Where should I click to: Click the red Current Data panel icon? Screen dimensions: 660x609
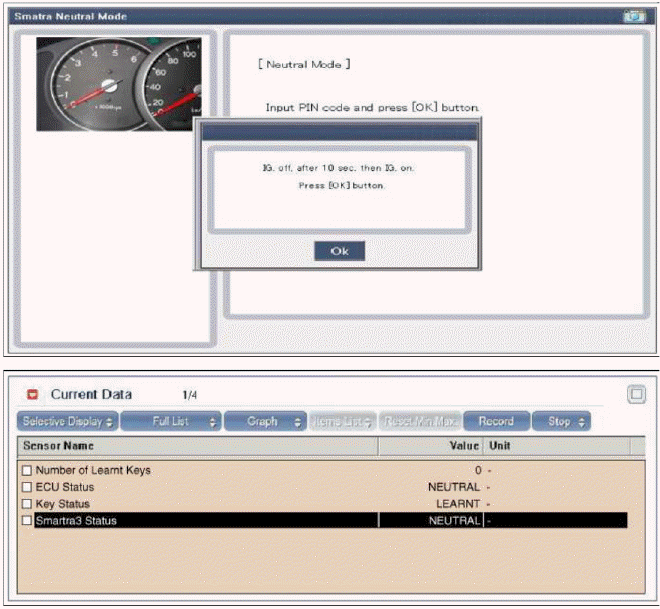[32, 394]
